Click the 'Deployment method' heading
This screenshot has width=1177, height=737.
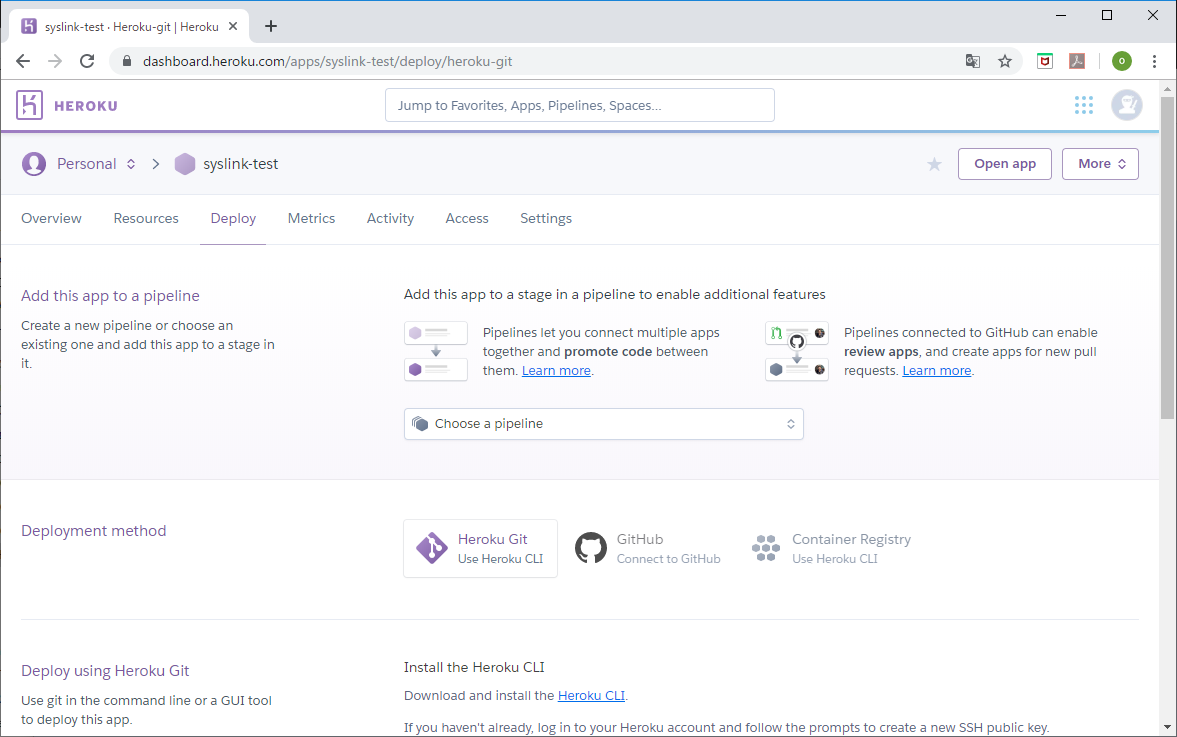tap(94, 531)
